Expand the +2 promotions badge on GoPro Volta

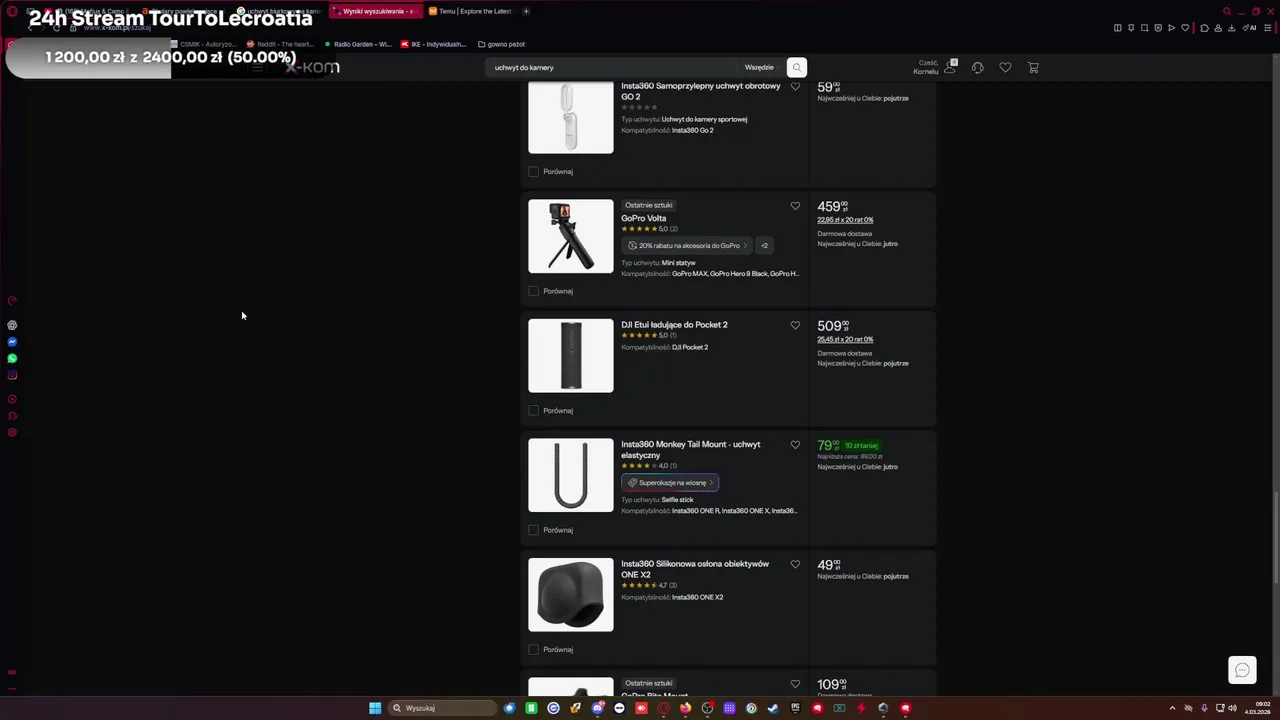(764, 245)
